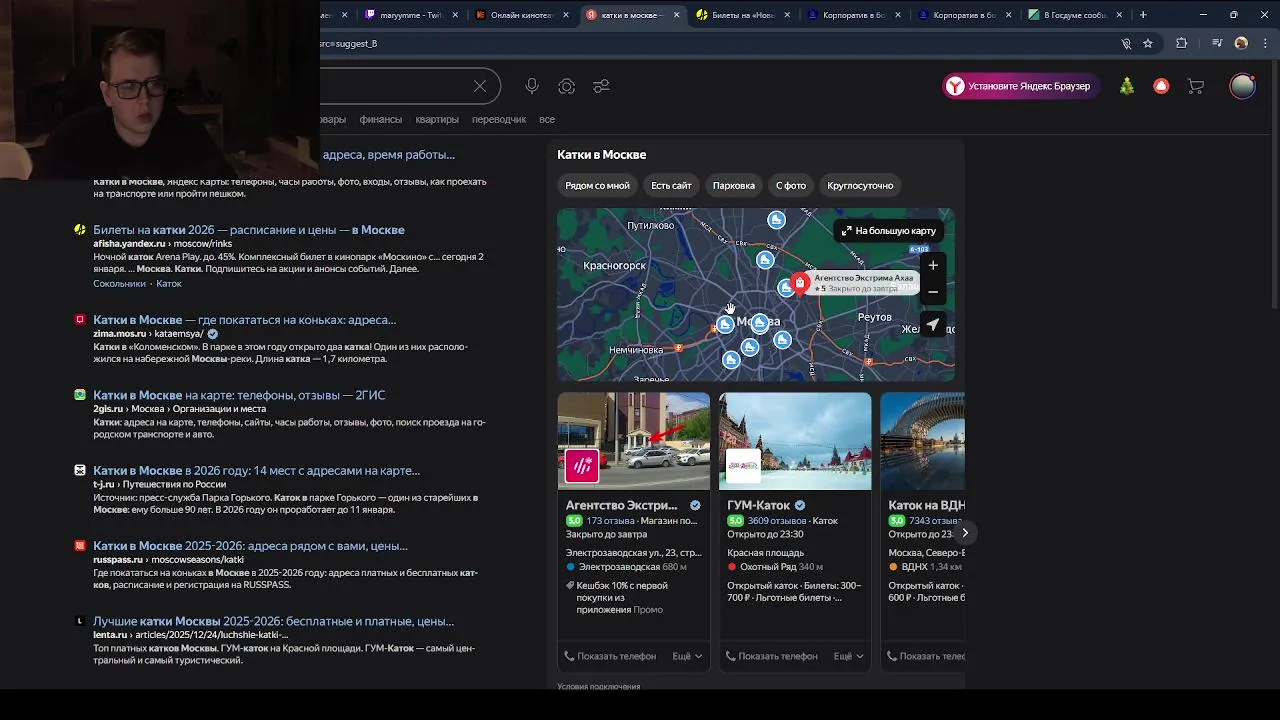Viewport: 1280px width, 720px height.
Task: Click Установите Яндекс Браузер button
Action: (x=1020, y=86)
